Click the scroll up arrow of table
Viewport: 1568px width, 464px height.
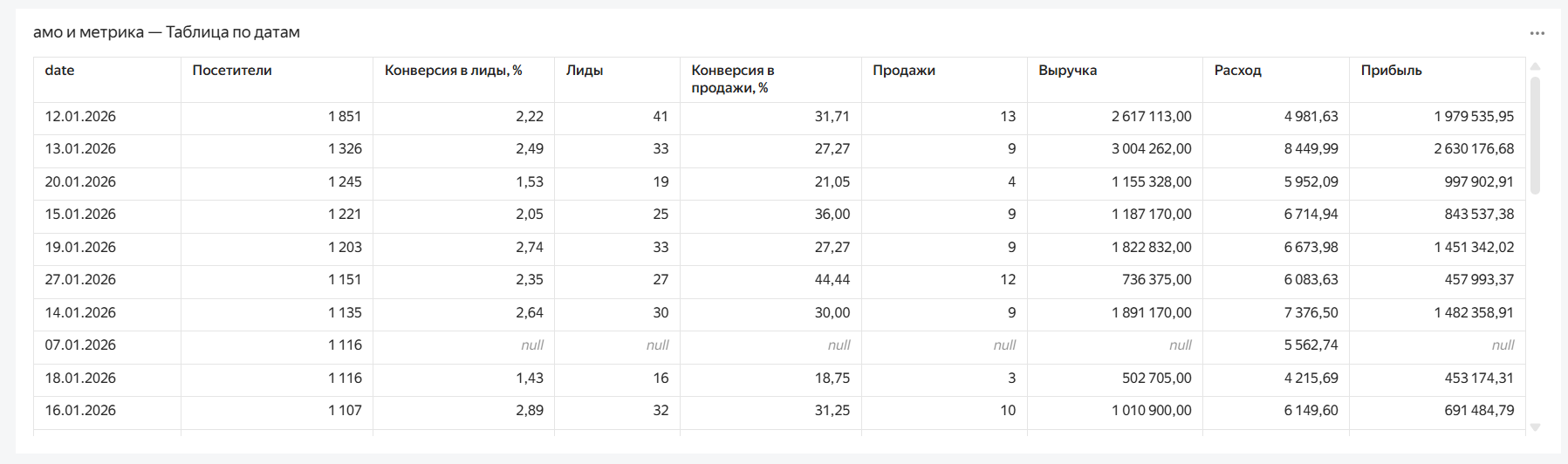coord(1535,66)
